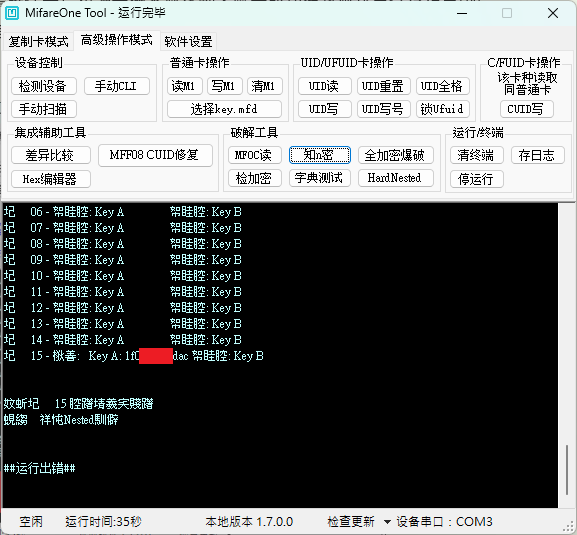
Task: Click MFOC读 button
Action: click(x=255, y=155)
